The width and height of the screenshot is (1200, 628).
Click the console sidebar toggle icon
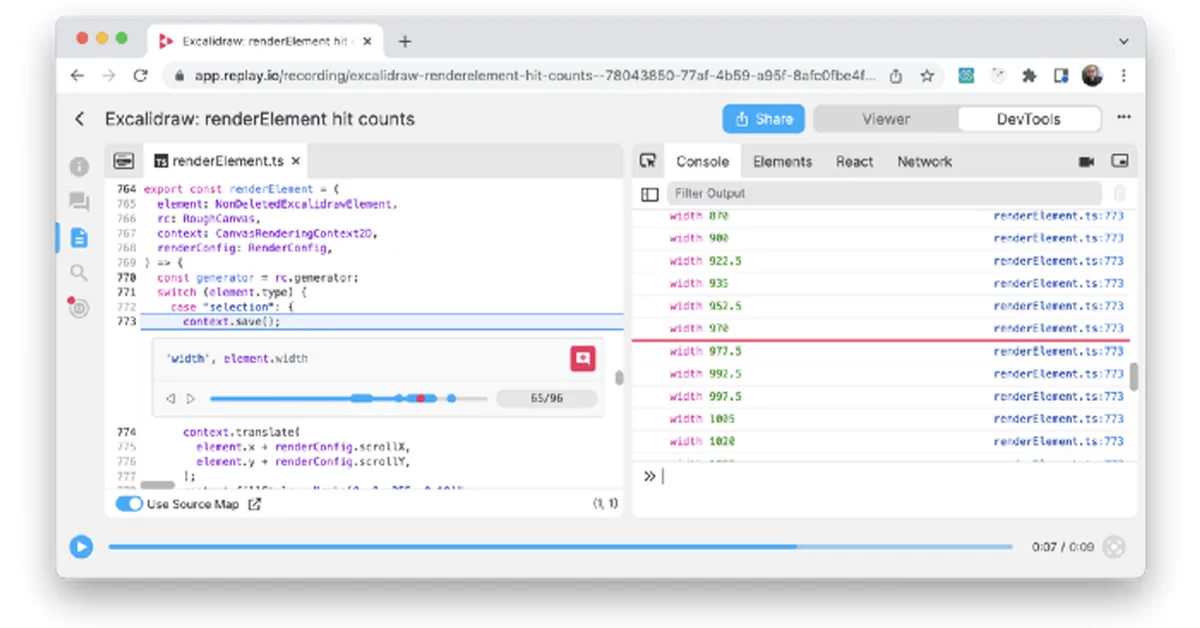coord(651,193)
